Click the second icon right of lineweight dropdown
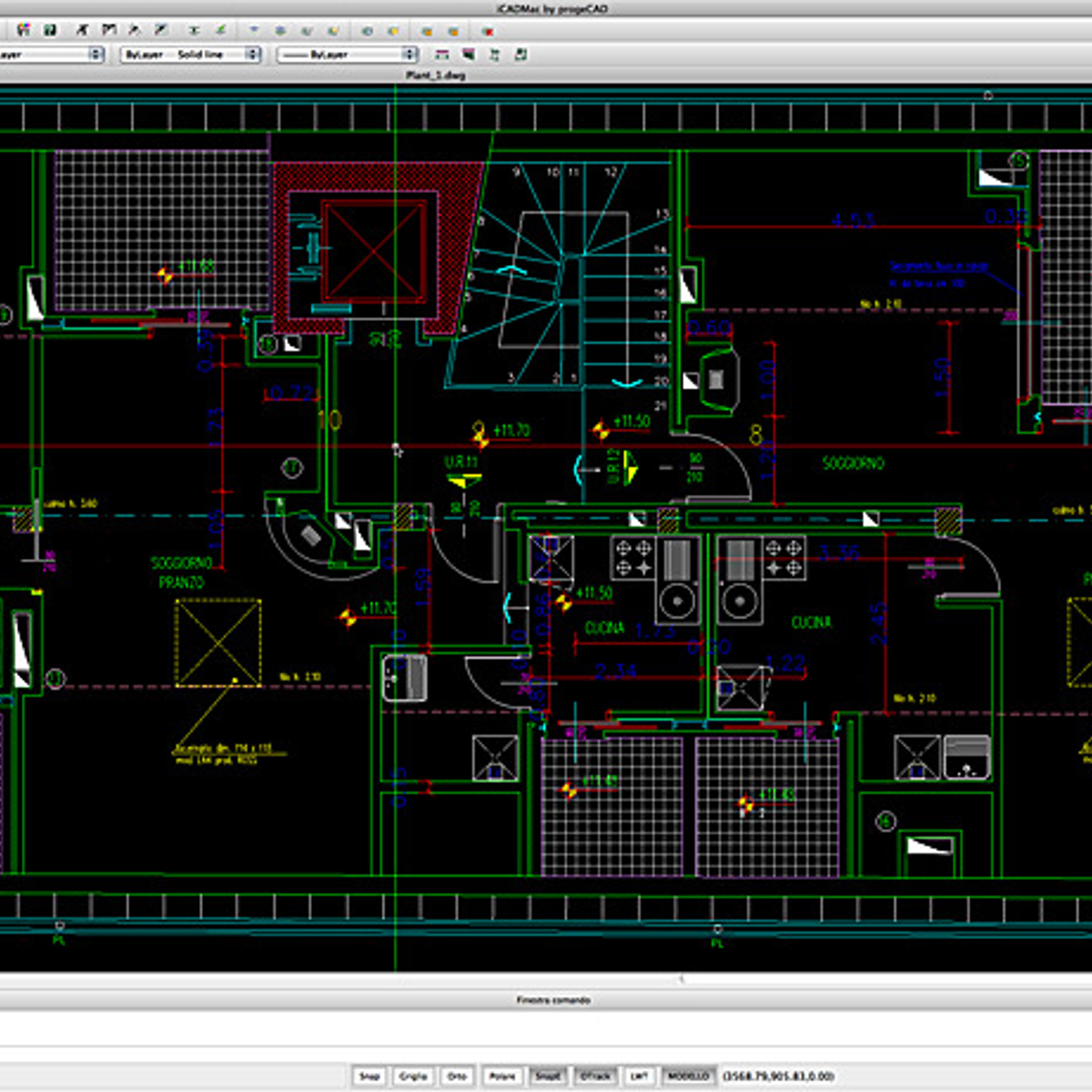 click(x=469, y=55)
